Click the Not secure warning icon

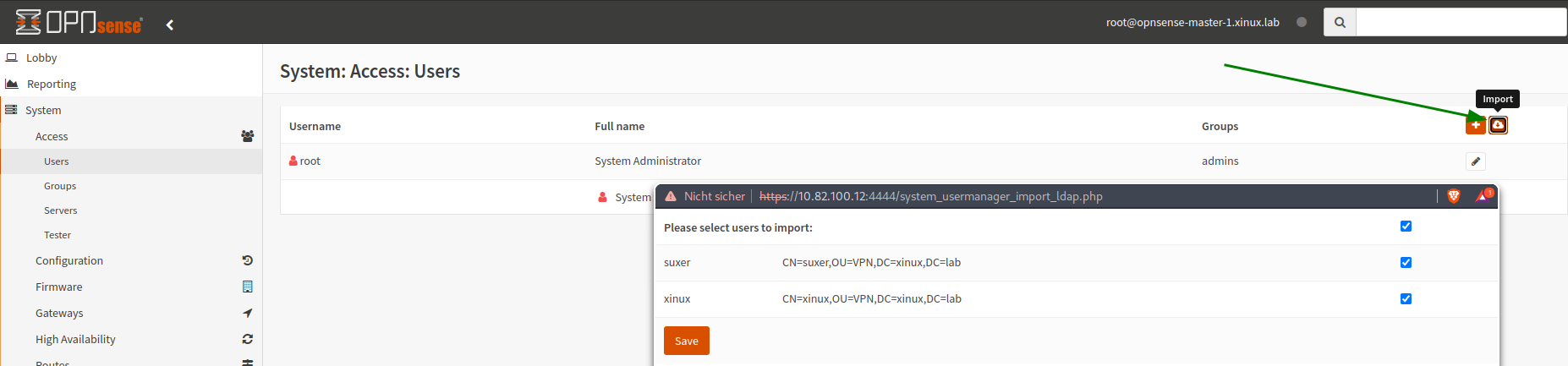click(671, 196)
